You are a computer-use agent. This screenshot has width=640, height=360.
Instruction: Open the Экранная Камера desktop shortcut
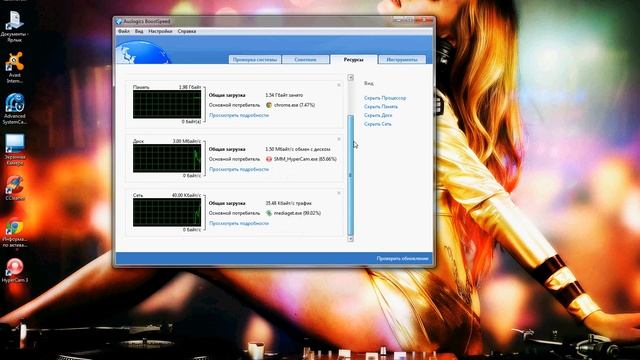tap(14, 149)
